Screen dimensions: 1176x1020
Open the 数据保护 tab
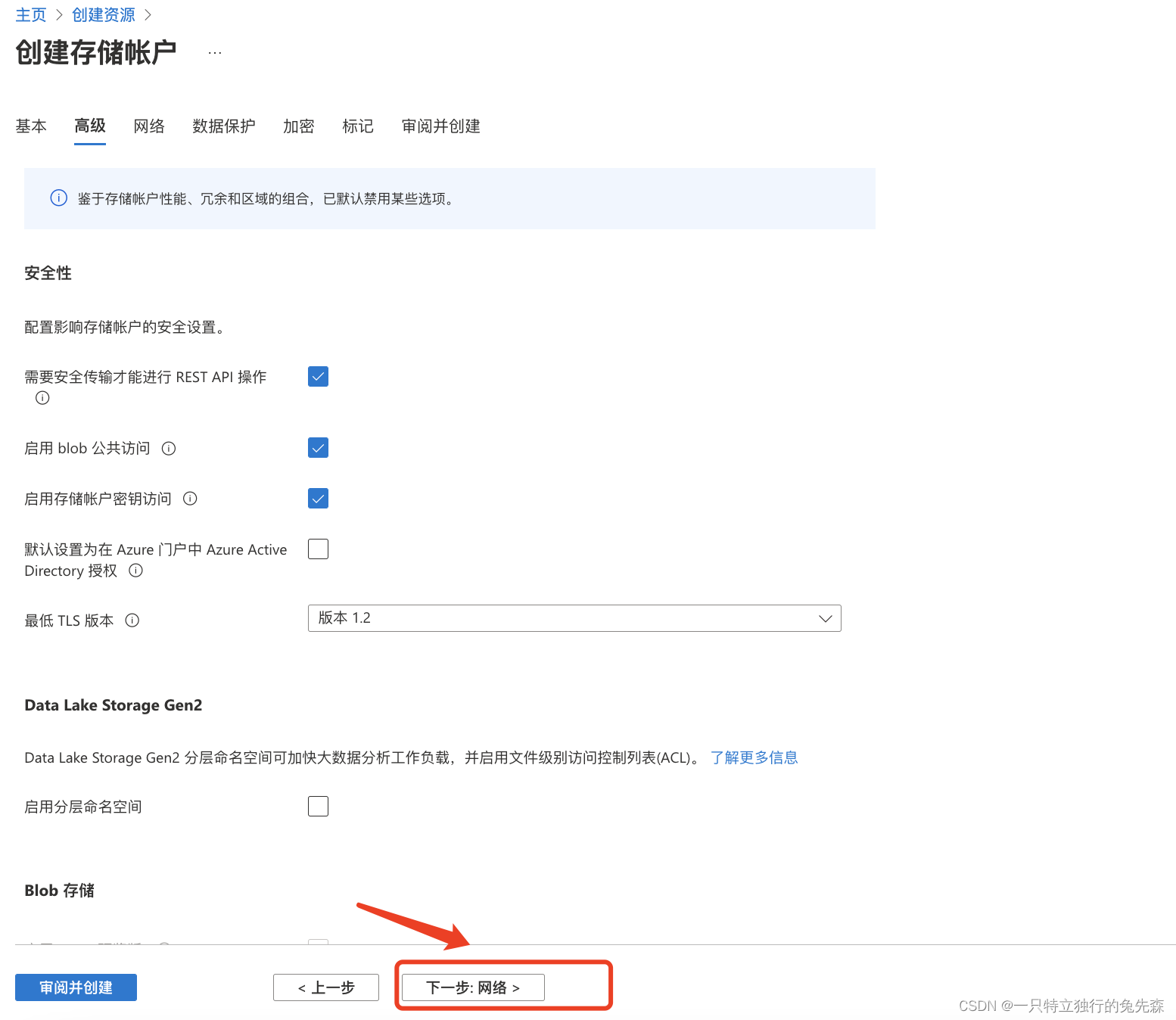point(224,126)
